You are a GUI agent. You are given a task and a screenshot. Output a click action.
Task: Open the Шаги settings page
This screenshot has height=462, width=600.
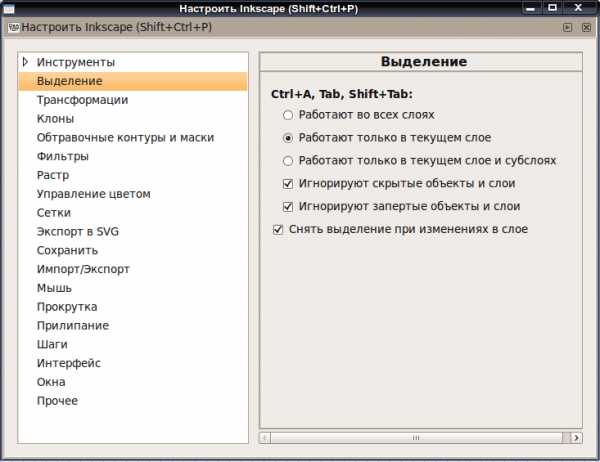[x=52, y=344]
